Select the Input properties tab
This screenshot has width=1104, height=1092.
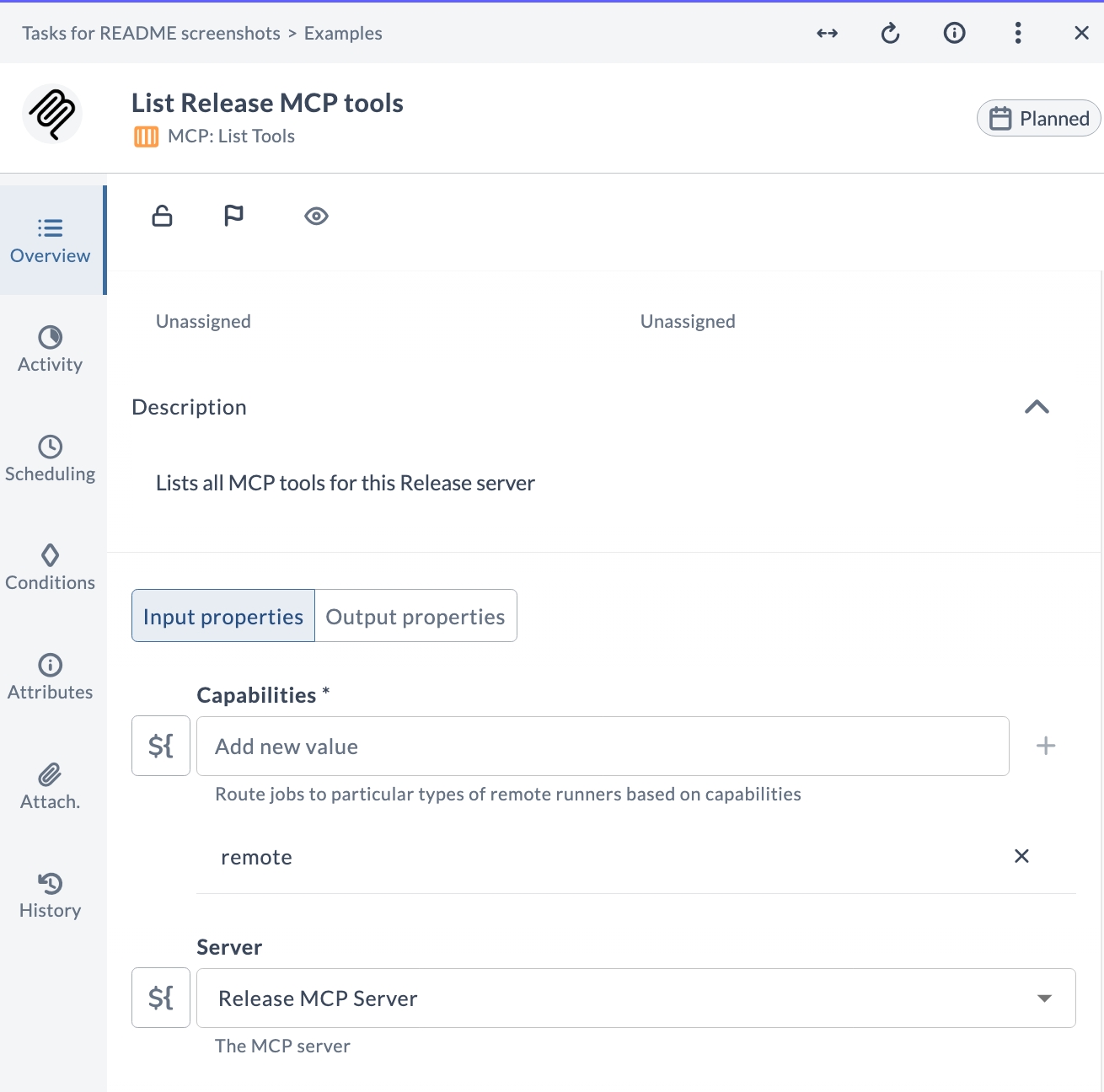pos(222,616)
